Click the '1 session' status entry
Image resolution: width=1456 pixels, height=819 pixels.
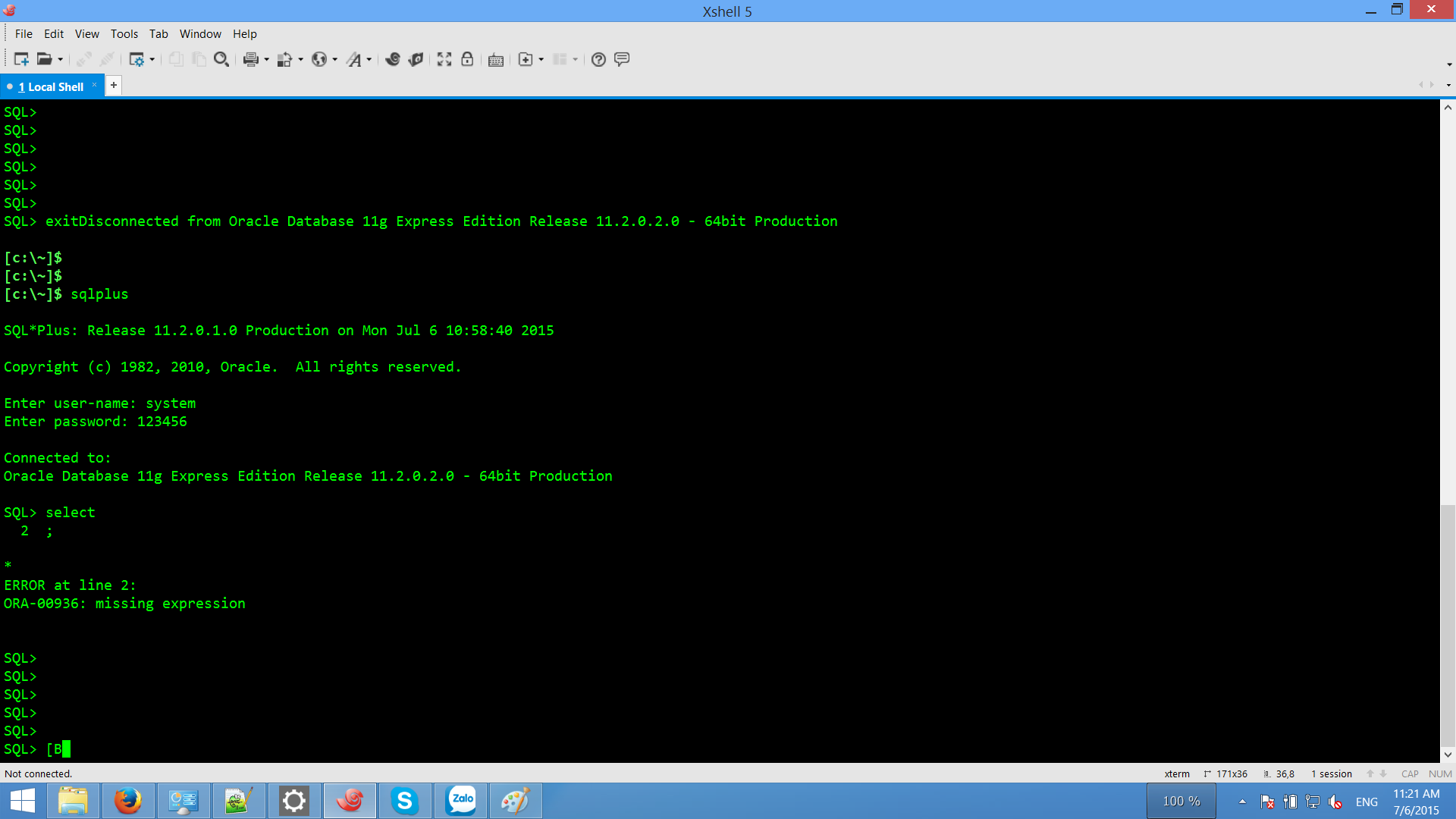[x=1332, y=773]
